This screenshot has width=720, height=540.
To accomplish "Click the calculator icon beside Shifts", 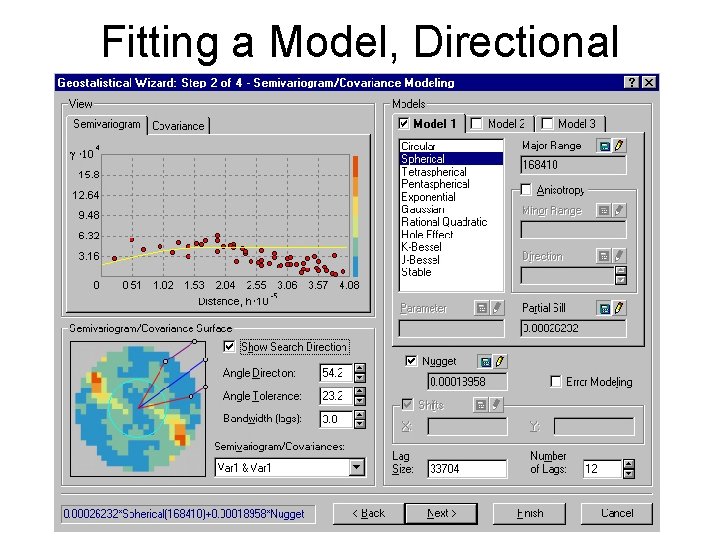I will (481, 405).
